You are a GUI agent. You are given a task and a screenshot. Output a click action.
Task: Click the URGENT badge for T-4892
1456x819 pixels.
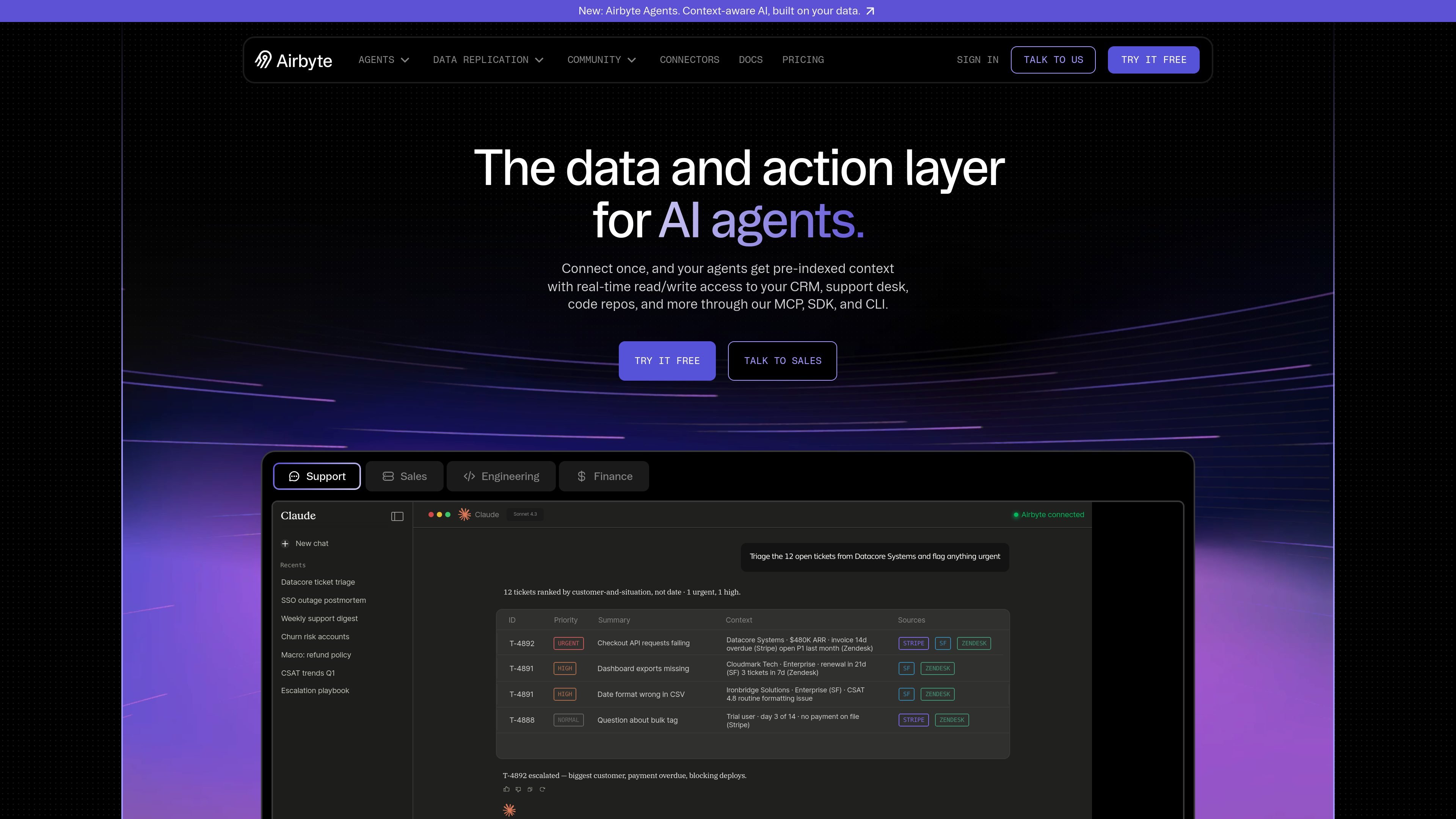coord(569,643)
